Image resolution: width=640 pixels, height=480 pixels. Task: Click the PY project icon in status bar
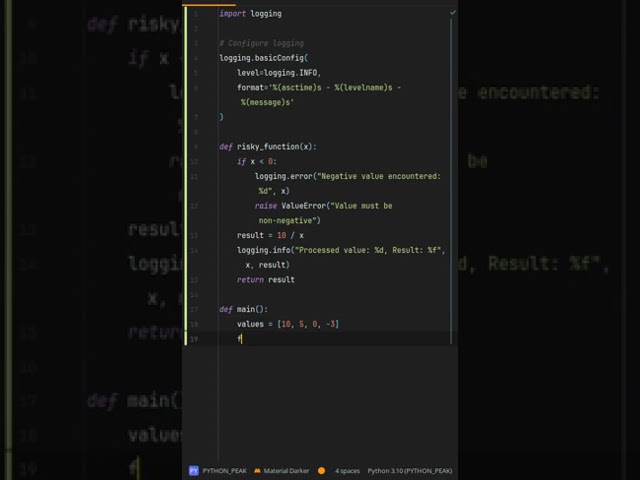tap(193, 471)
